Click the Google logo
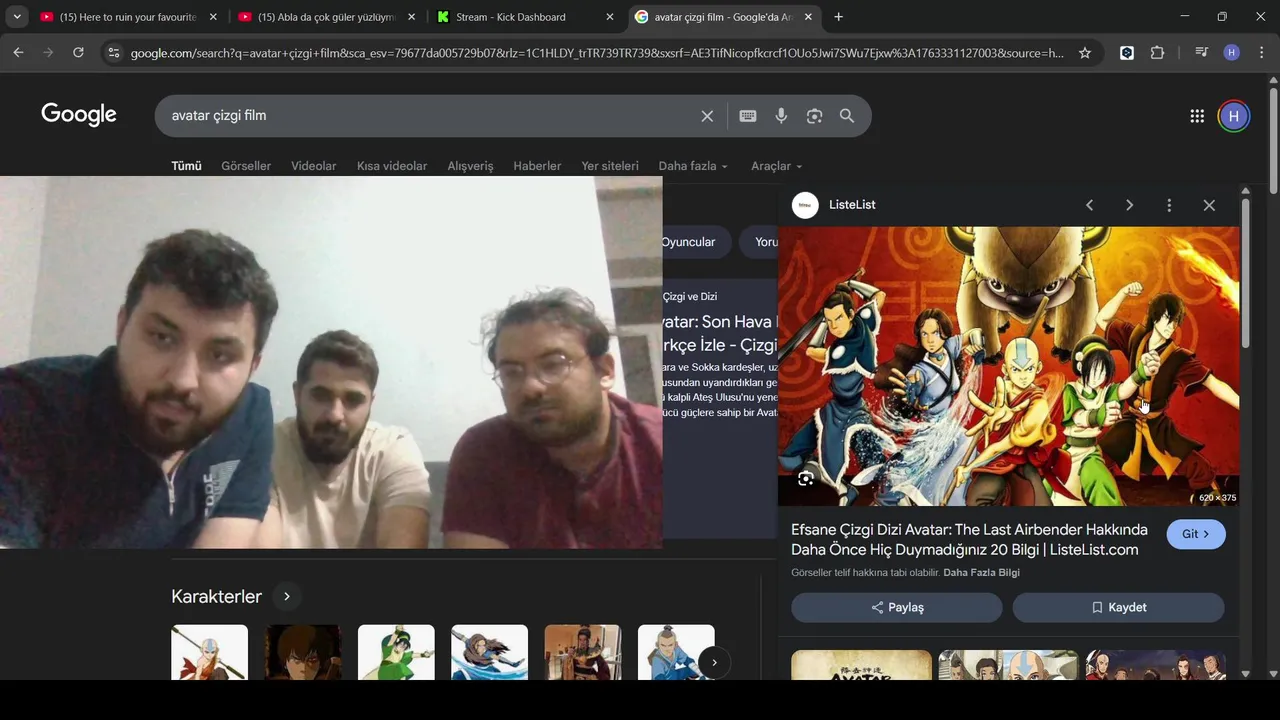 [x=79, y=115]
